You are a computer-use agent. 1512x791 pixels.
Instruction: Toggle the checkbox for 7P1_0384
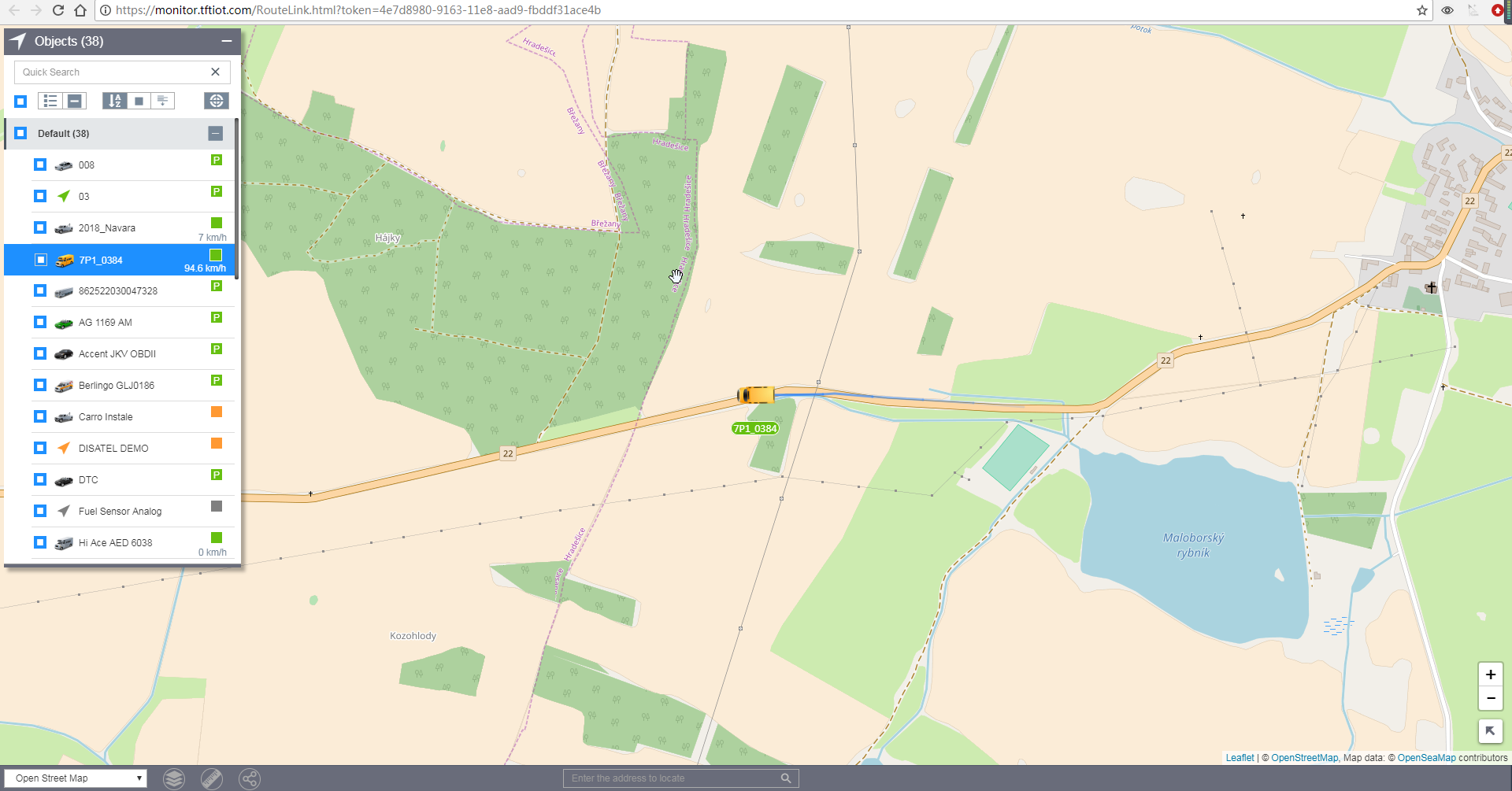pos(41,260)
